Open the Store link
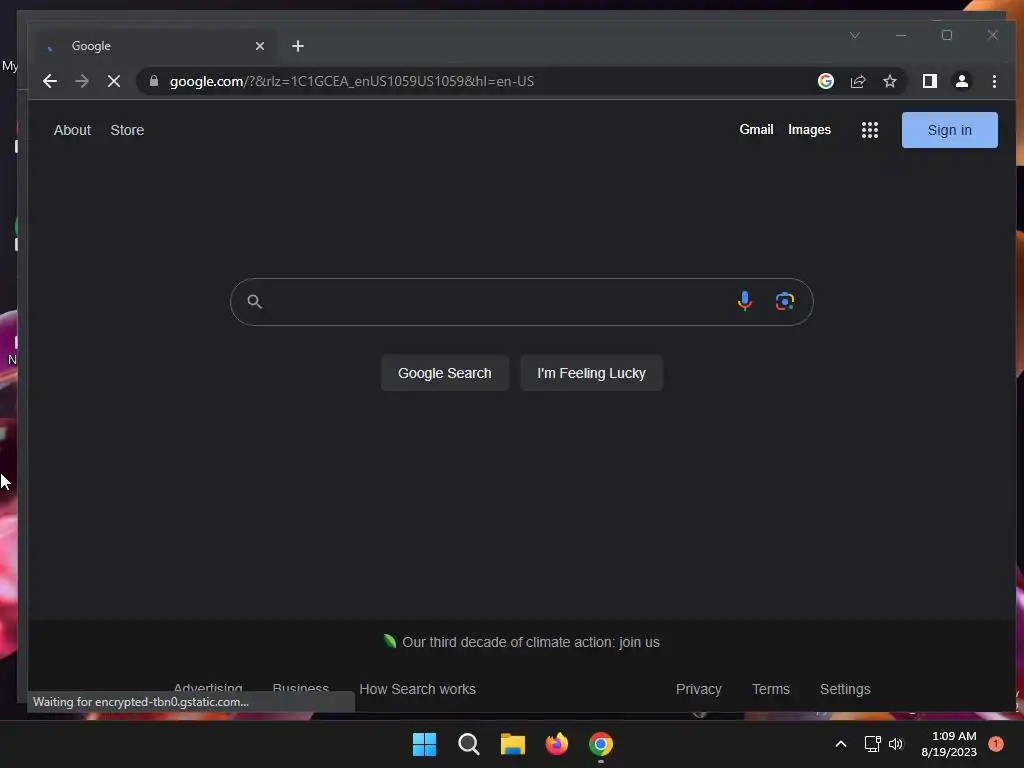 pos(127,130)
